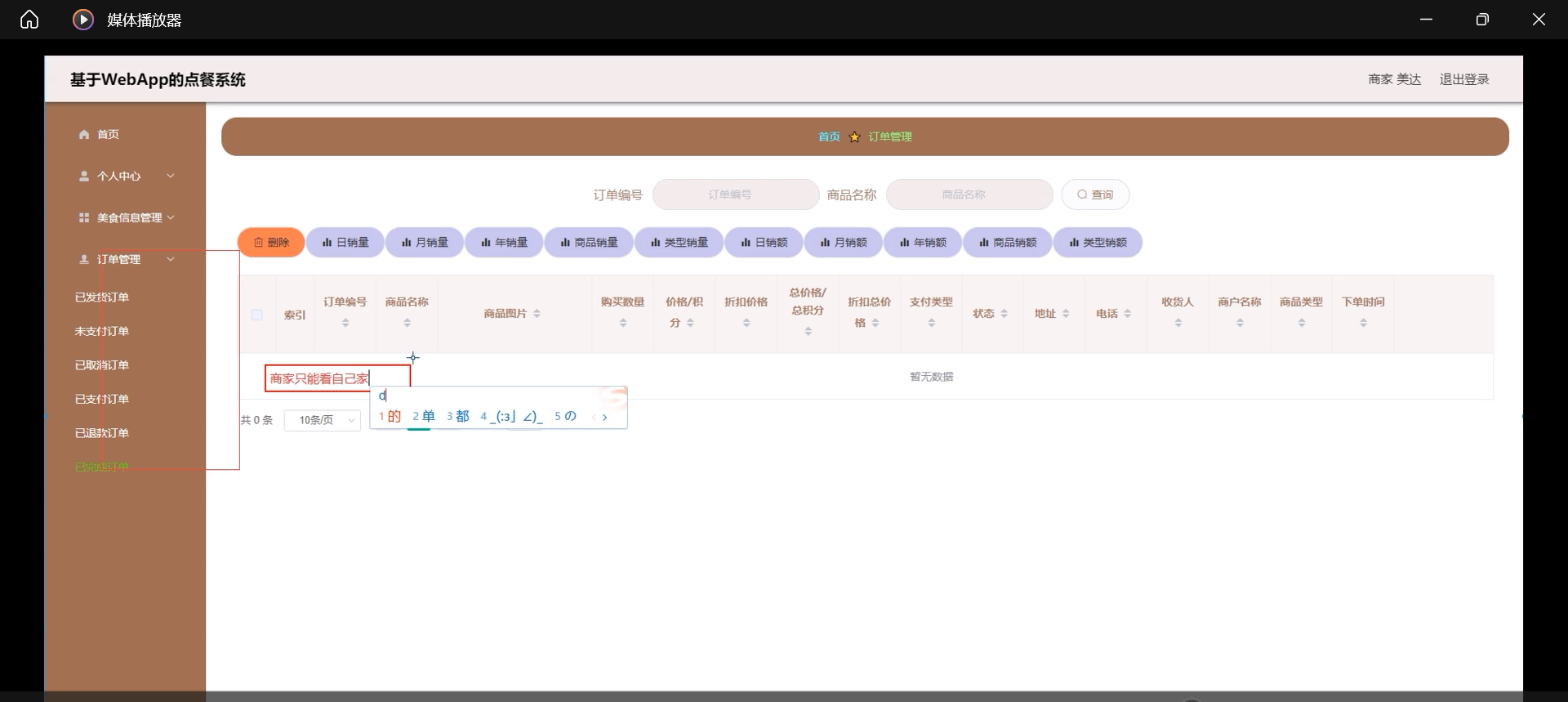
Task: Click the 共 0 条 total count text
Action: coord(256,420)
